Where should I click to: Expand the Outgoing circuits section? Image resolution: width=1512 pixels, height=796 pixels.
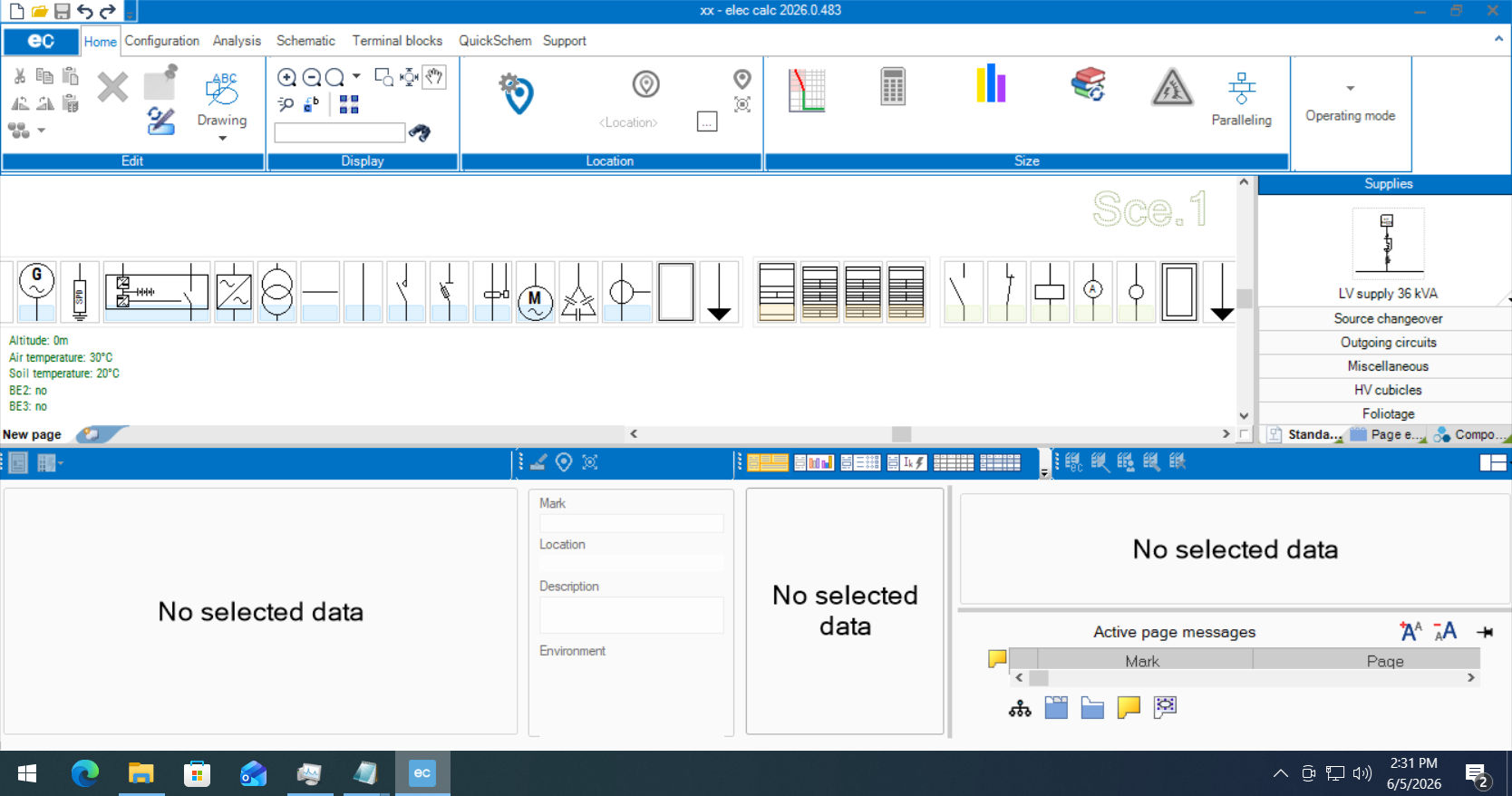tap(1387, 342)
